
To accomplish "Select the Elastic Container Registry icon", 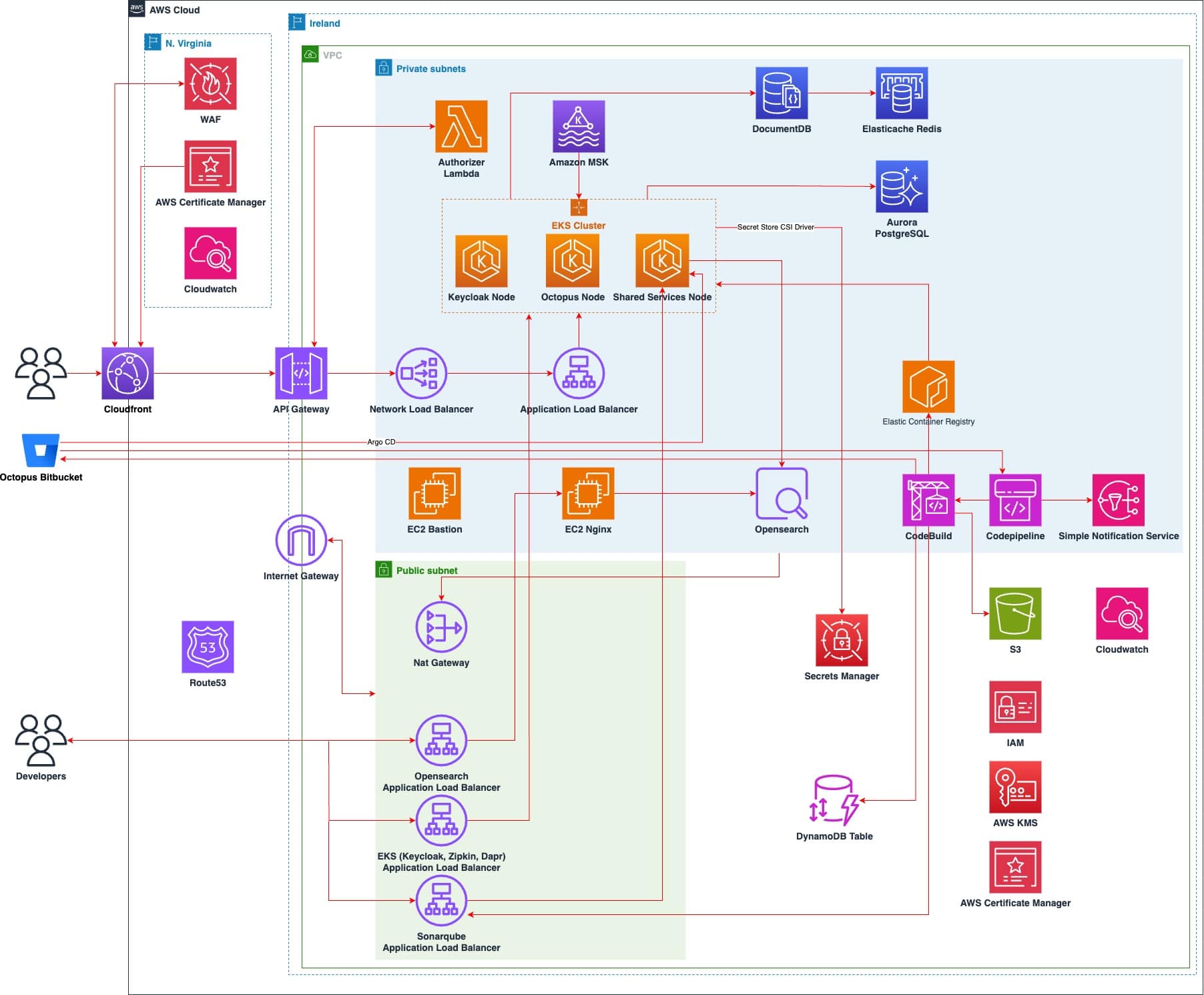I will (x=928, y=386).
